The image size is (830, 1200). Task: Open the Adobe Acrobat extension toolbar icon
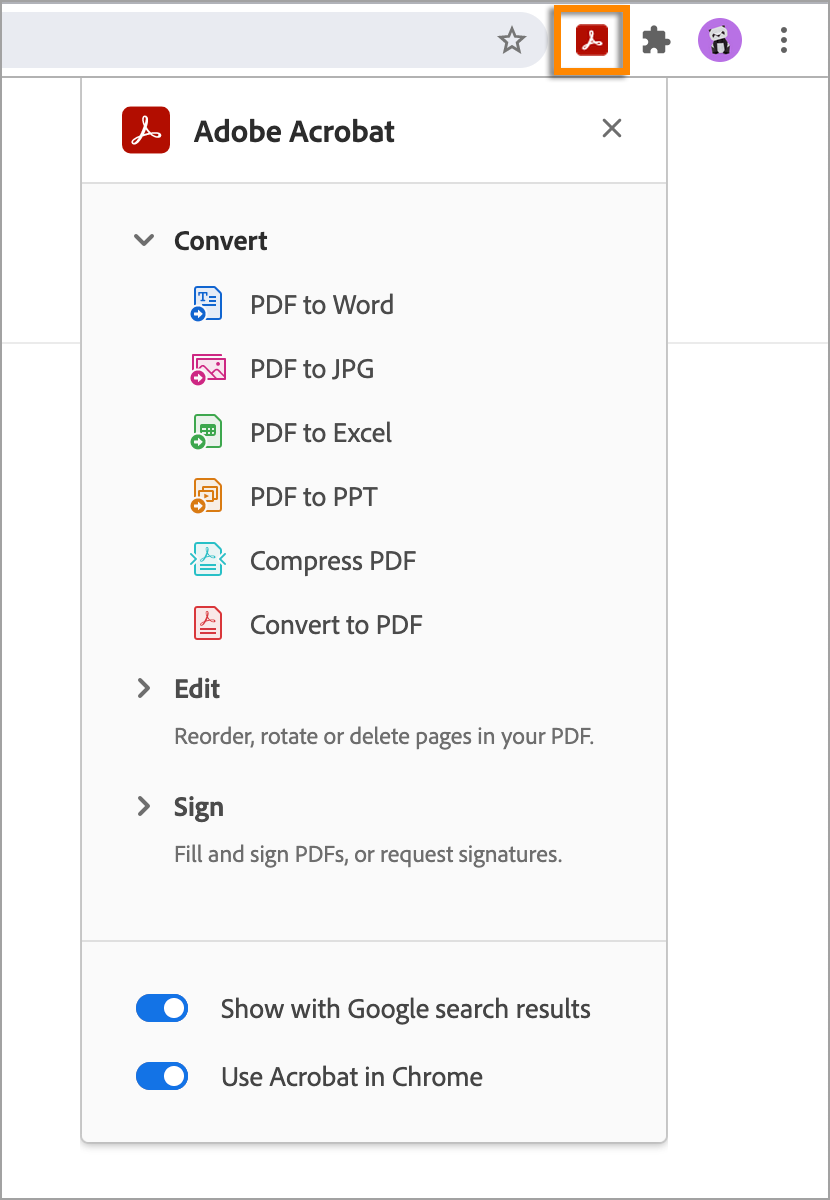pos(591,41)
